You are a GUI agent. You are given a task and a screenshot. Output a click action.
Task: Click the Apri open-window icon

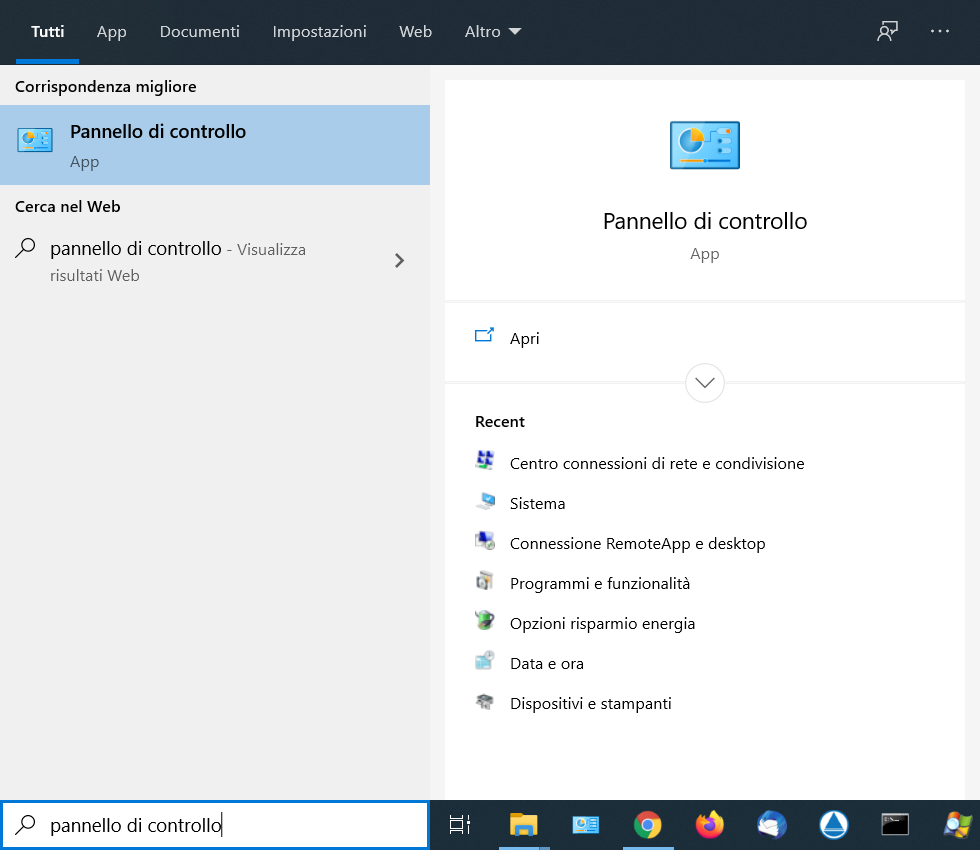click(x=484, y=336)
